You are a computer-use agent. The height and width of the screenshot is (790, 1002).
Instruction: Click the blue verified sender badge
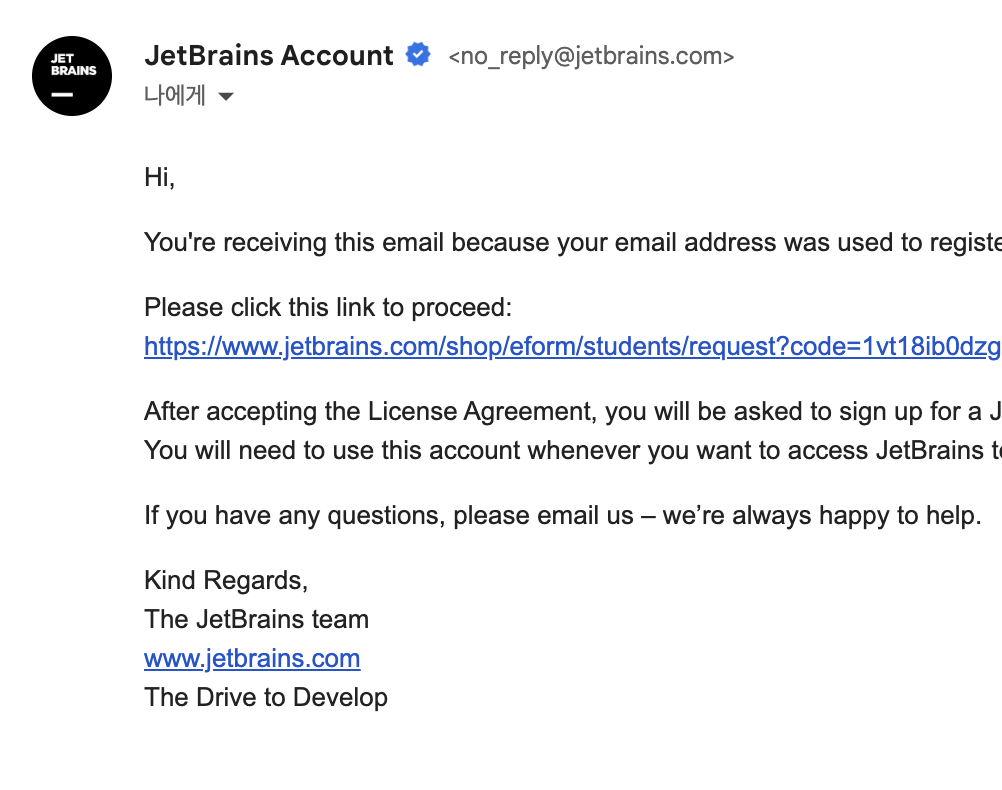click(418, 55)
